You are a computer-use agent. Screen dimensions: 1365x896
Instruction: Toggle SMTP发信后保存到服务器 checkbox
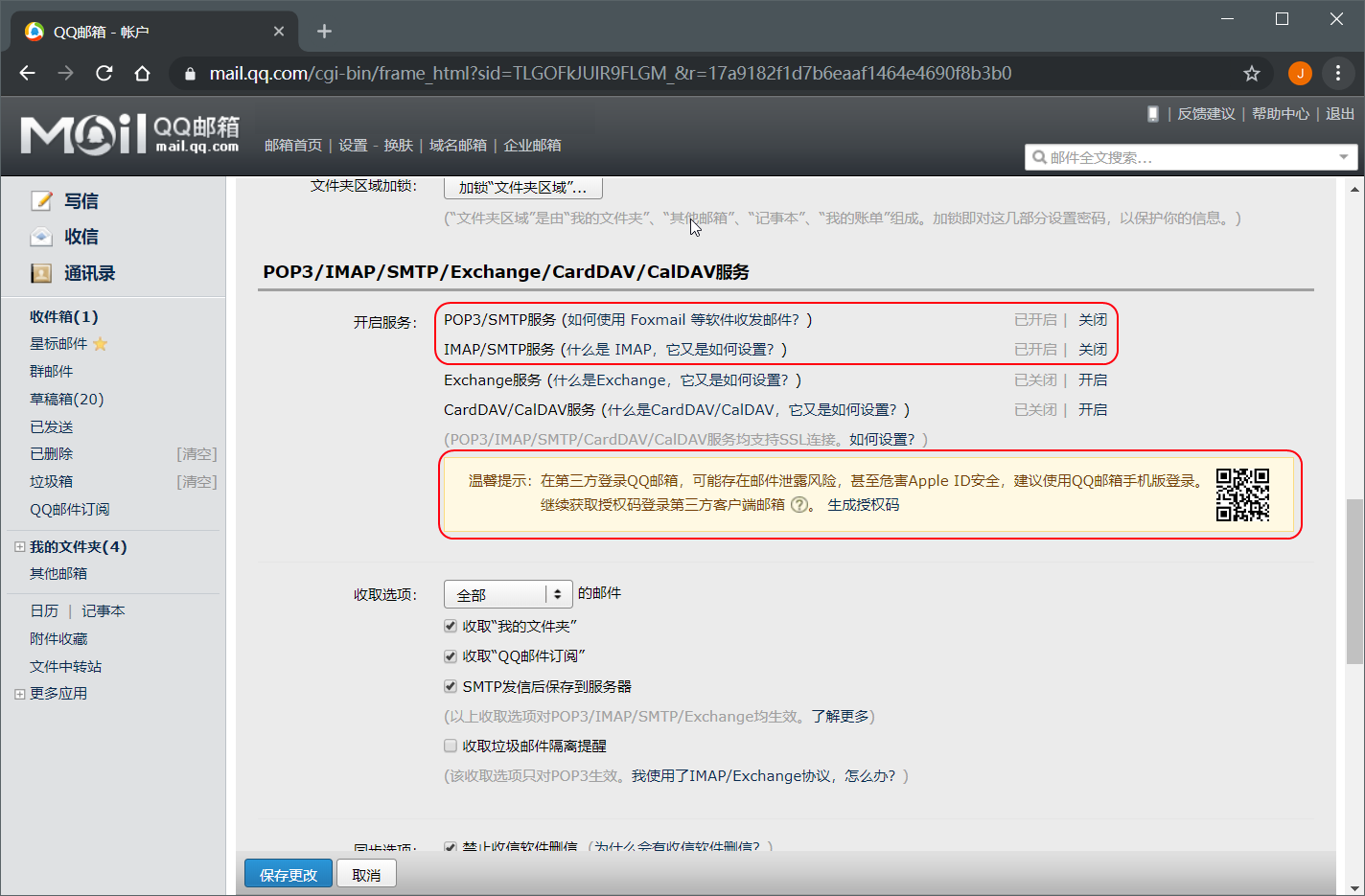tap(451, 686)
